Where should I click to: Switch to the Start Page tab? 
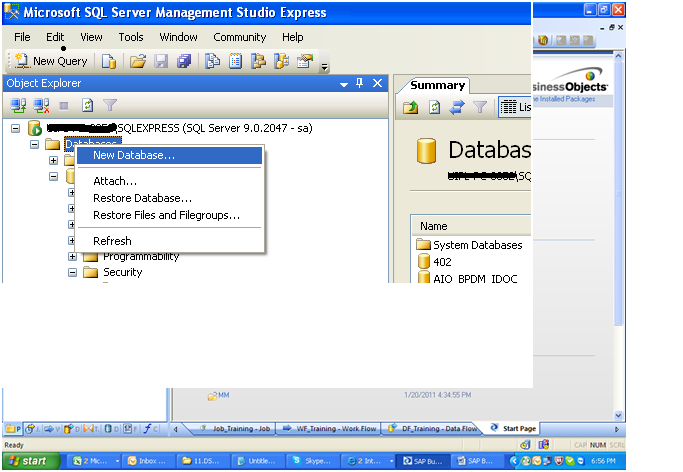[x=514, y=428]
